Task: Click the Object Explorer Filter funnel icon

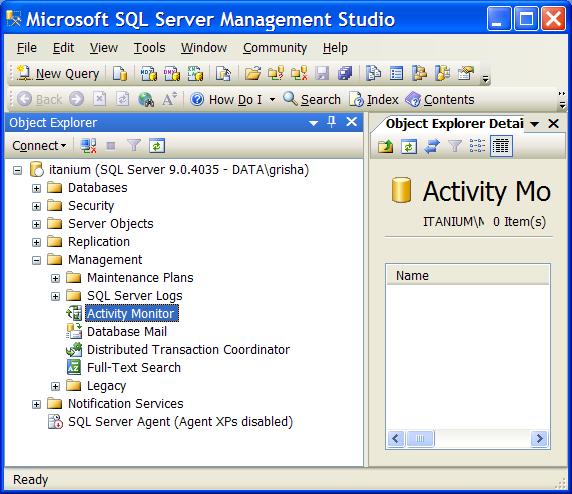Action: (x=134, y=146)
